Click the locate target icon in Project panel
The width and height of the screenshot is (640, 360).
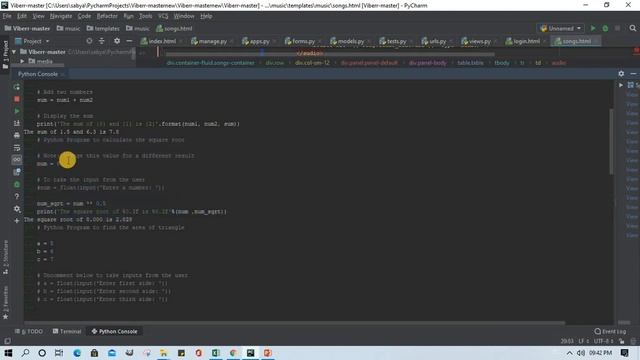point(89,41)
